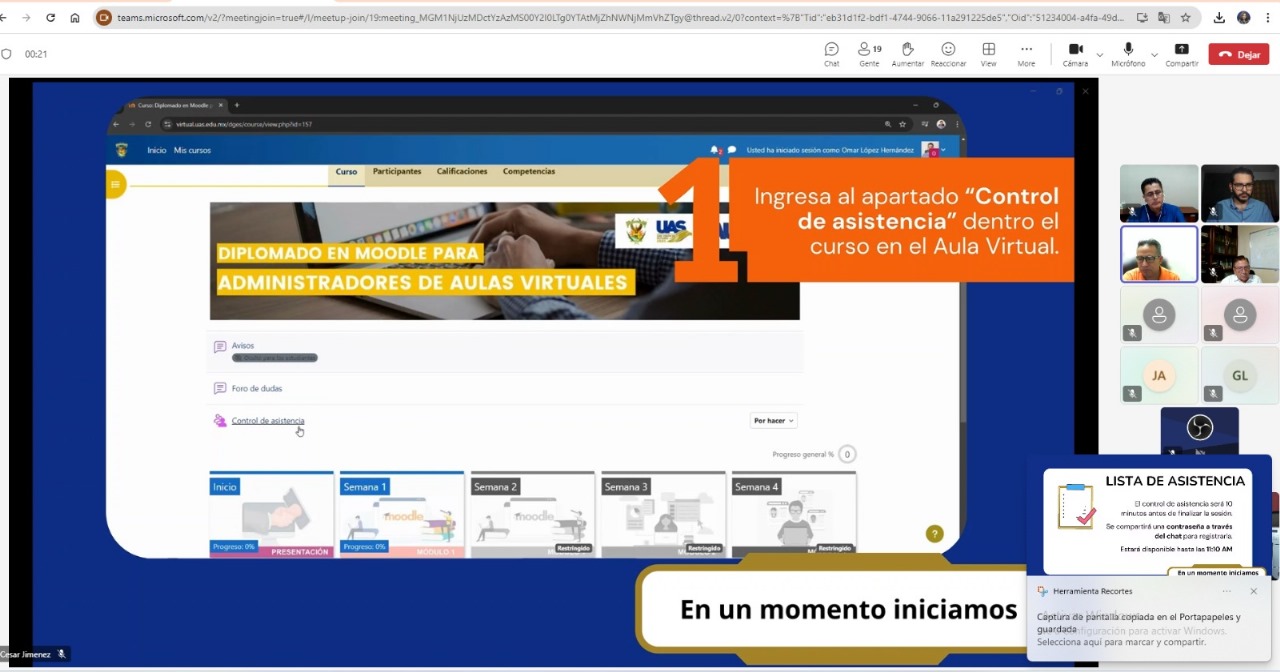The image size is (1280, 672).
Task: Show the Gente participants list
Action: click(x=869, y=54)
